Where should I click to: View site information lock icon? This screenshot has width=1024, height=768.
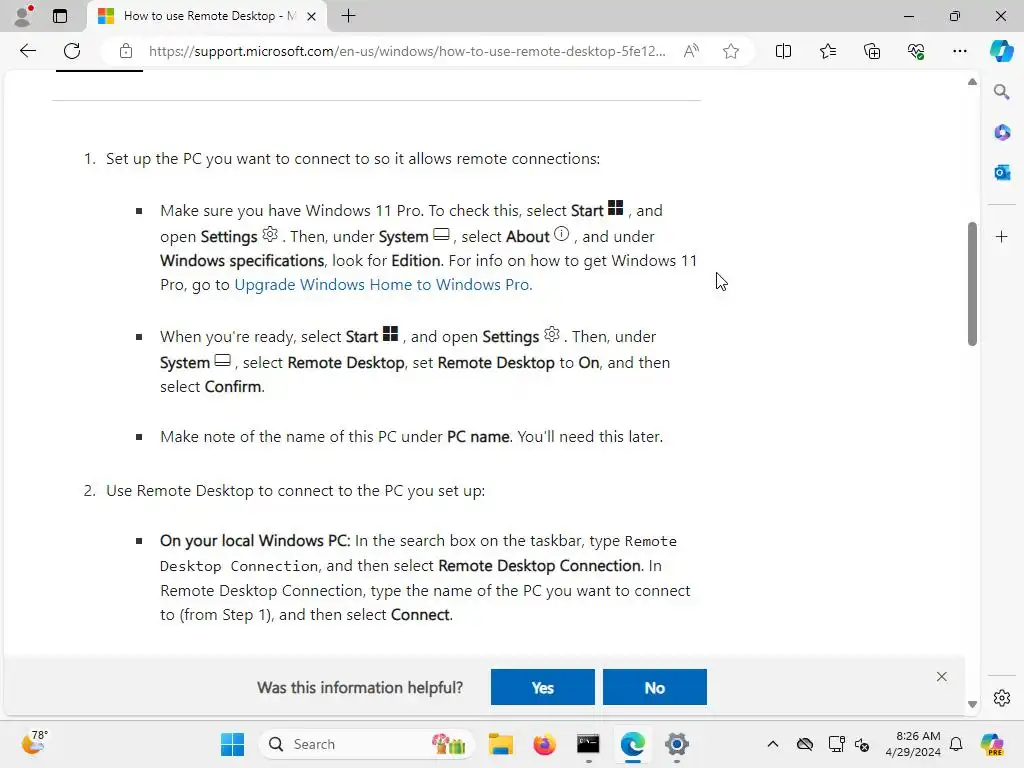(126, 51)
